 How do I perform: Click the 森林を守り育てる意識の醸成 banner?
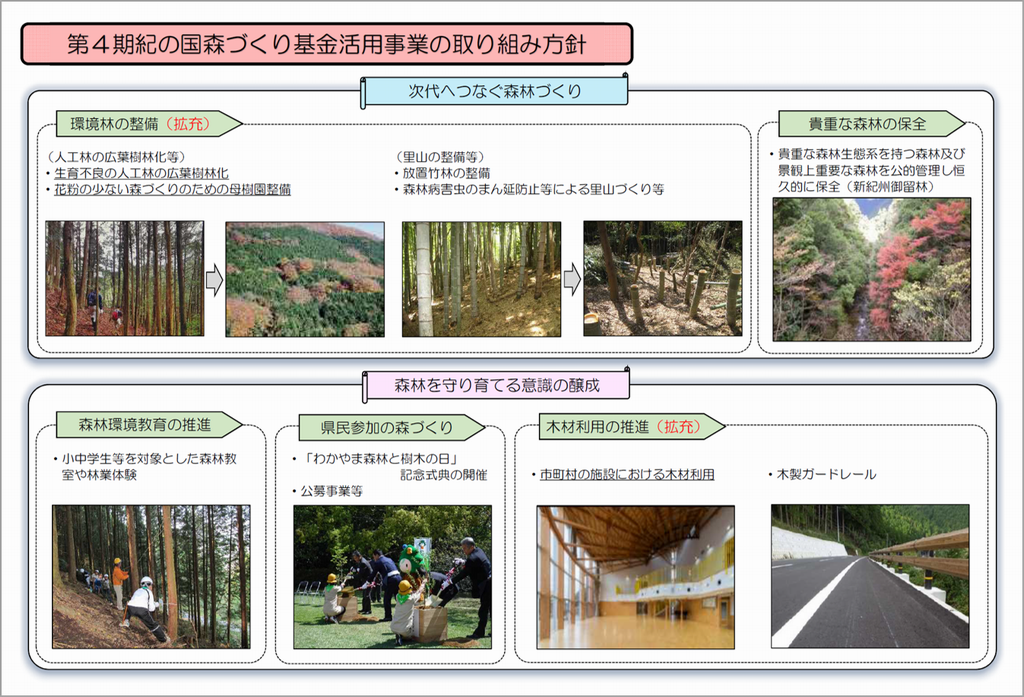[497, 385]
